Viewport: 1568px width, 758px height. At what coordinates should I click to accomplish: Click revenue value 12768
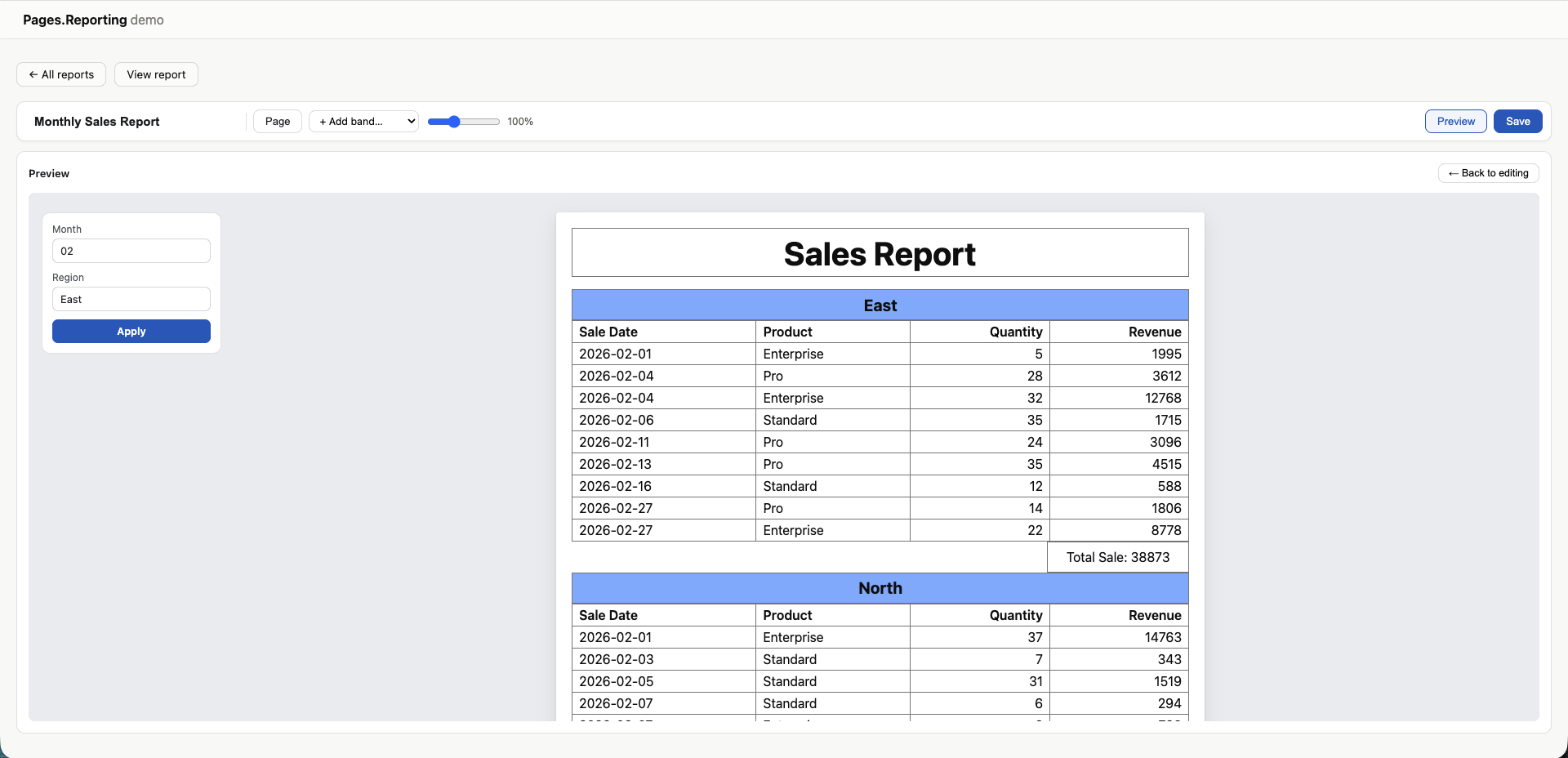pyautogui.click(x=1119, y=398)
